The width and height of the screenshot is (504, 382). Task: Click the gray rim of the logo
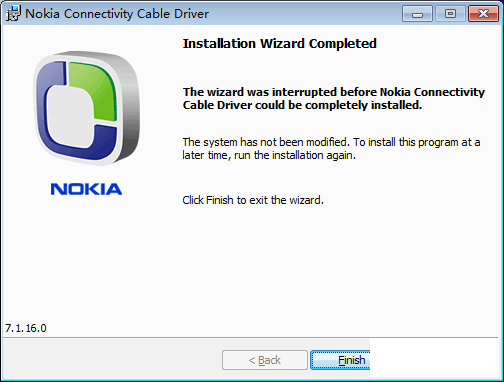pos(131,110)
